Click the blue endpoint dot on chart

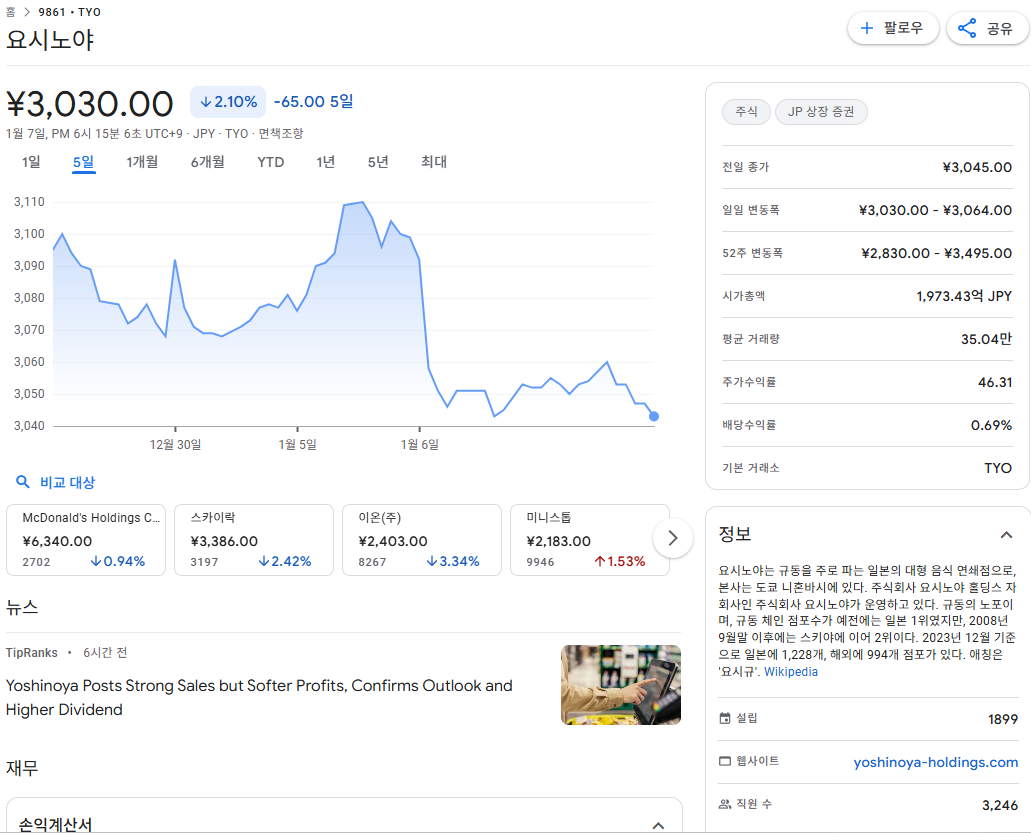click(x=654, y=416)
